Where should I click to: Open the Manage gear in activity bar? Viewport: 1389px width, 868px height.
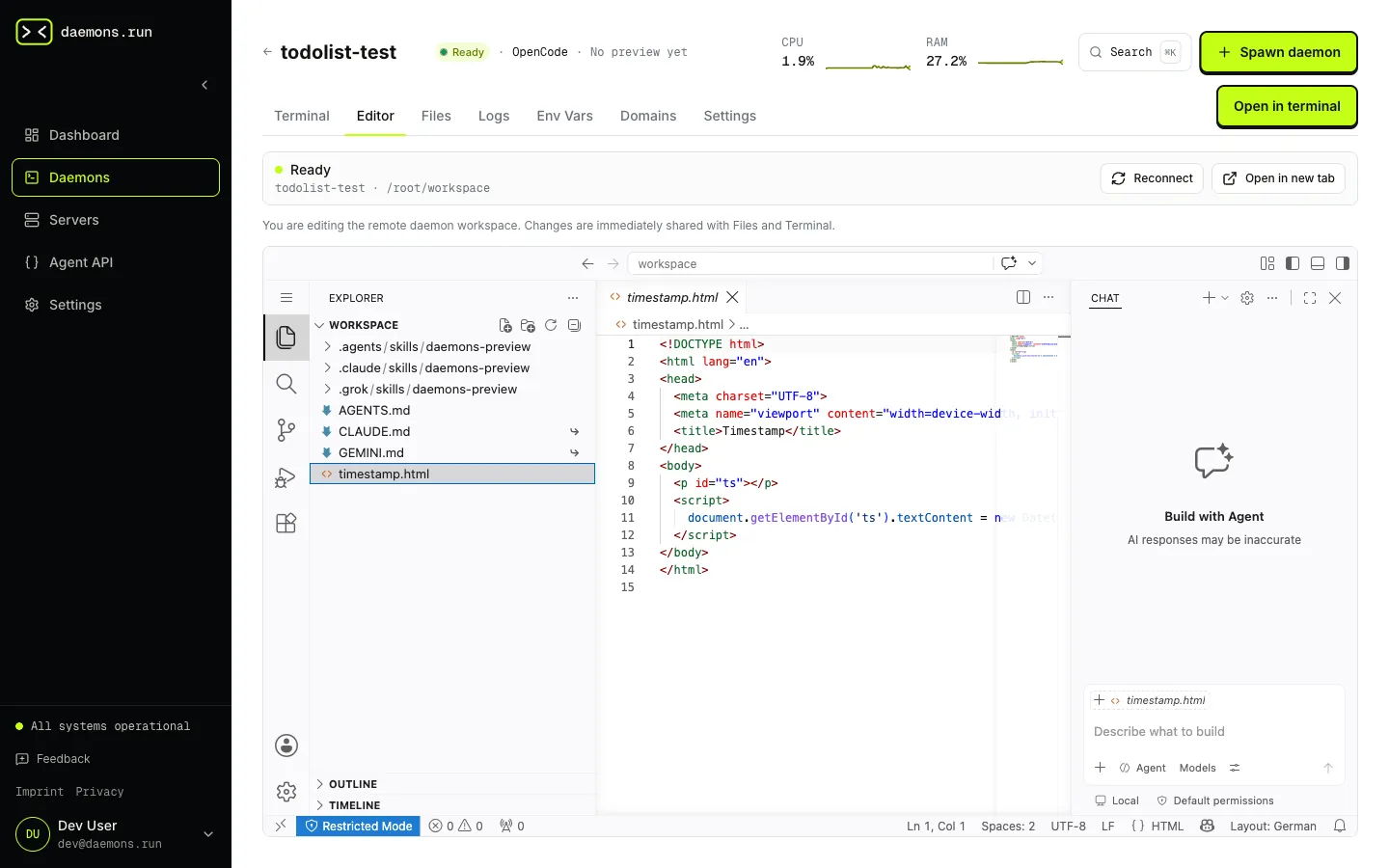tap(286, 792)
